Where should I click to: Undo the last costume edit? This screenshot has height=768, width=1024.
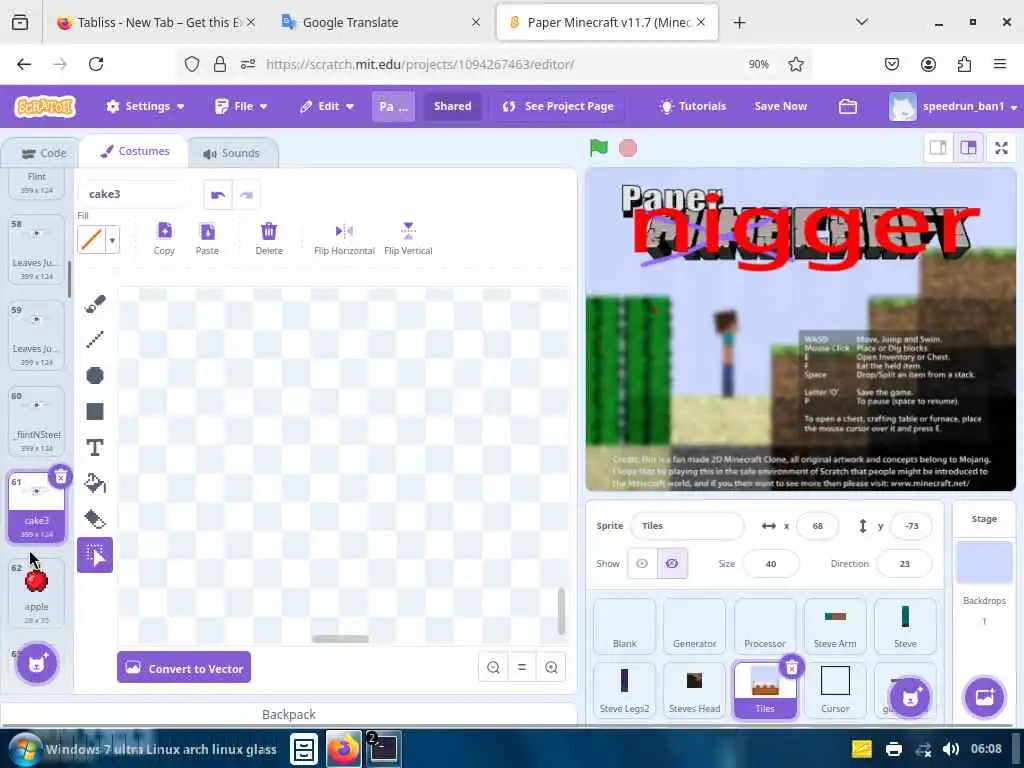click(218, 195)
